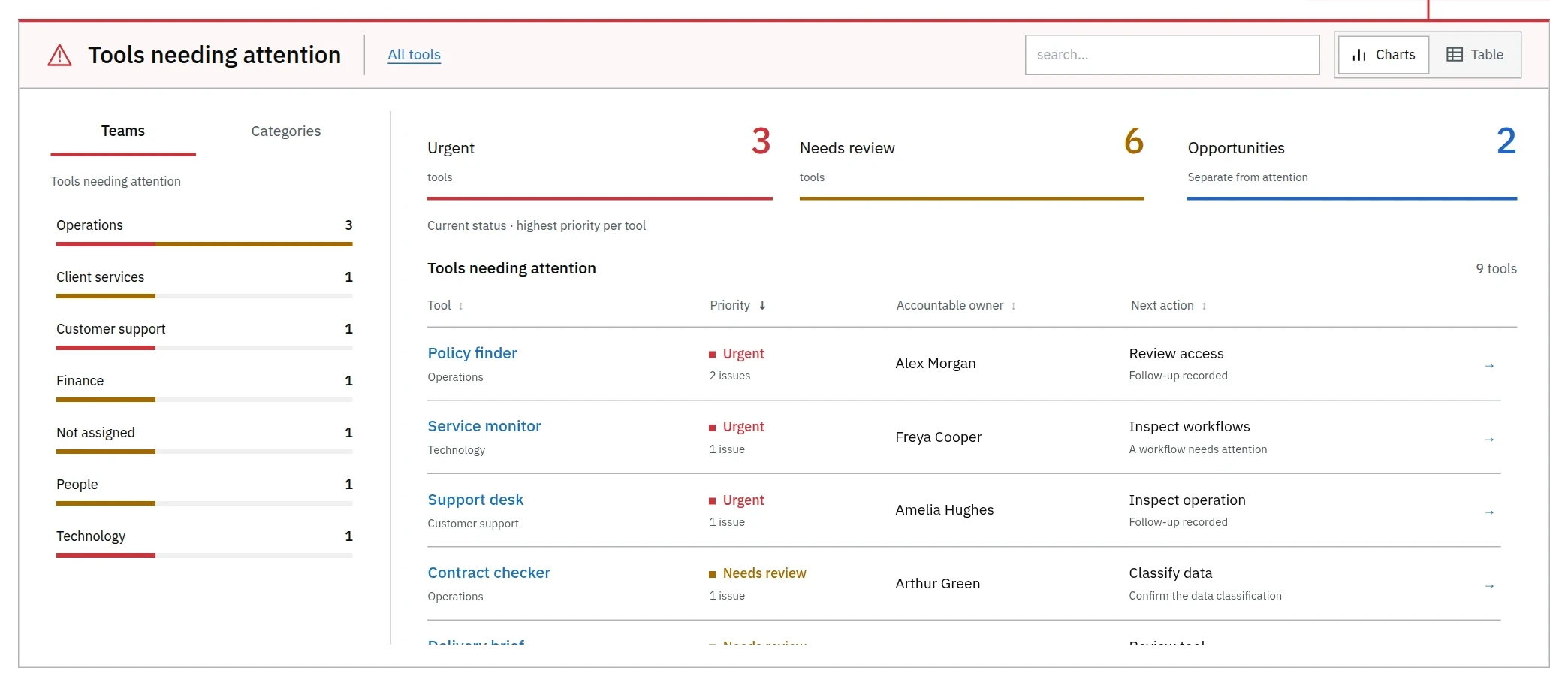This screenshot has height=686, width=1568.
Task: Click the warning triangle icon beside the title
Action: coord(60,56)
